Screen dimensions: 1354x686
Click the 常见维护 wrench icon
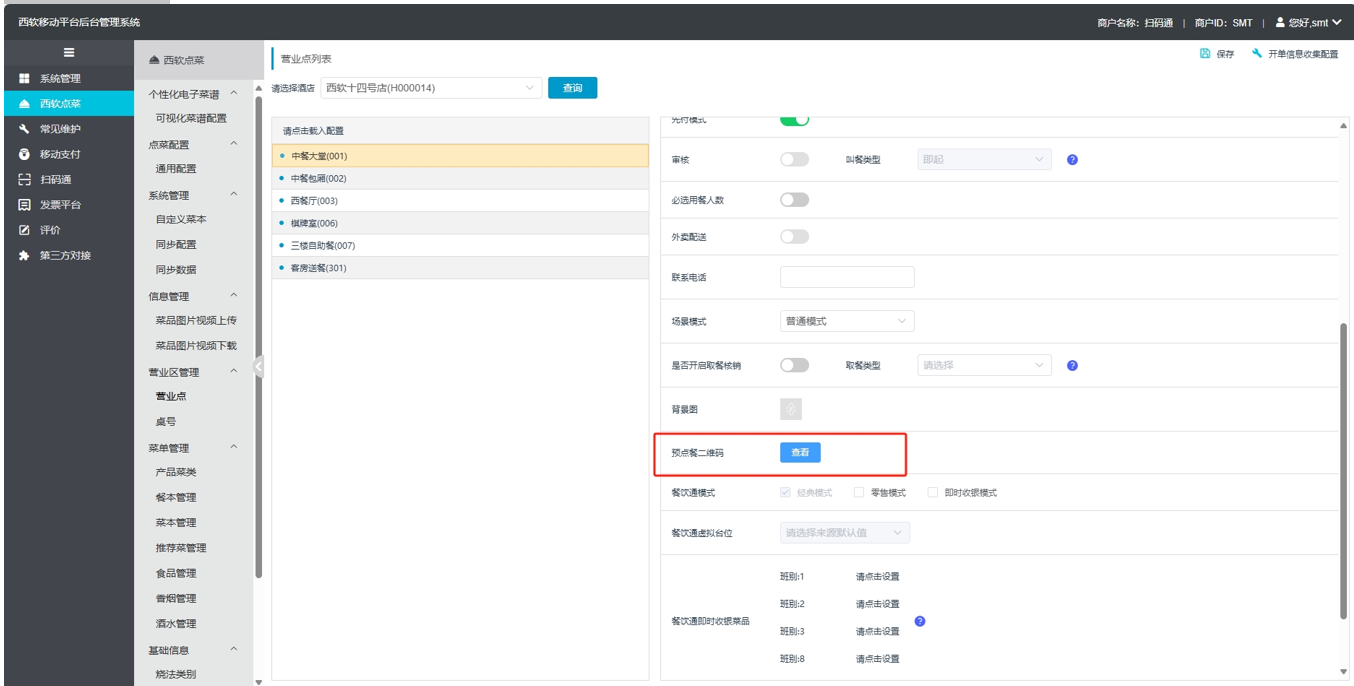pyautogui.click(x=24, y=129)
